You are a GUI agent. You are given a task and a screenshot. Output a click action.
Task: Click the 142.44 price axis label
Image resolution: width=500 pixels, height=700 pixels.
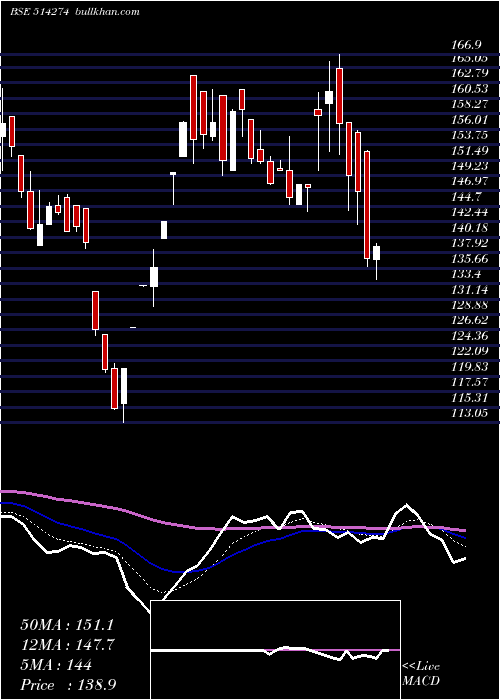(x=469, y=212)
